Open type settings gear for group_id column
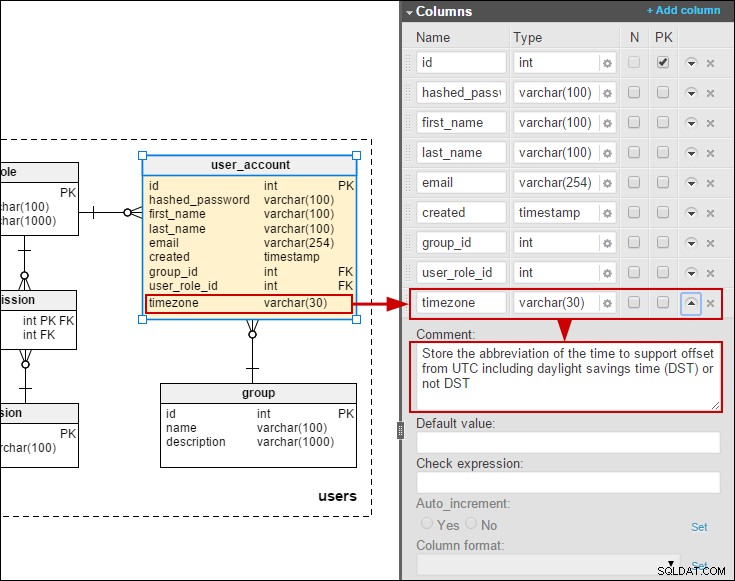 (x=607, y=243)
